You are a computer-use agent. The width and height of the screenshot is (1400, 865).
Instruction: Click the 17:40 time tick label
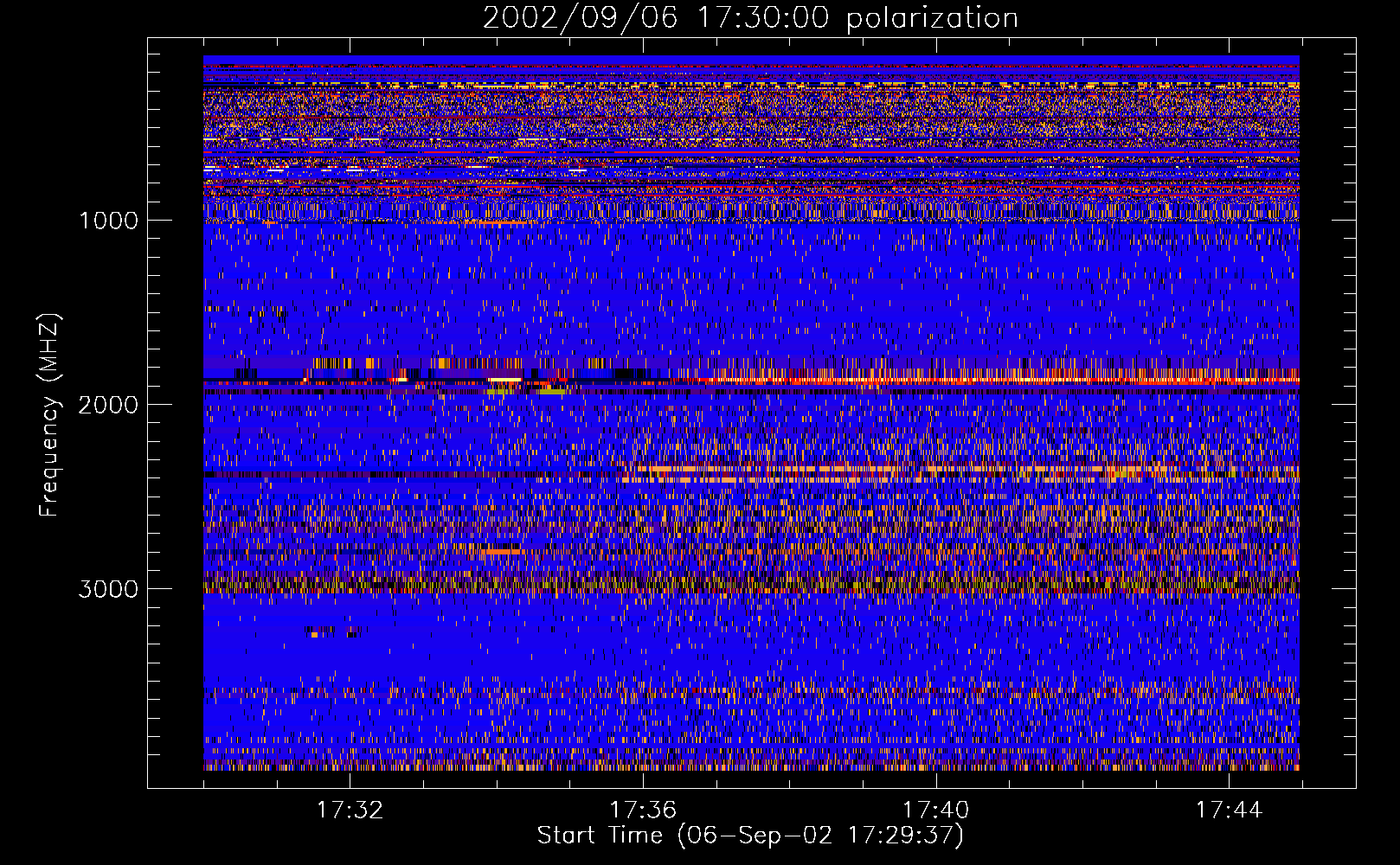[936, 811]
